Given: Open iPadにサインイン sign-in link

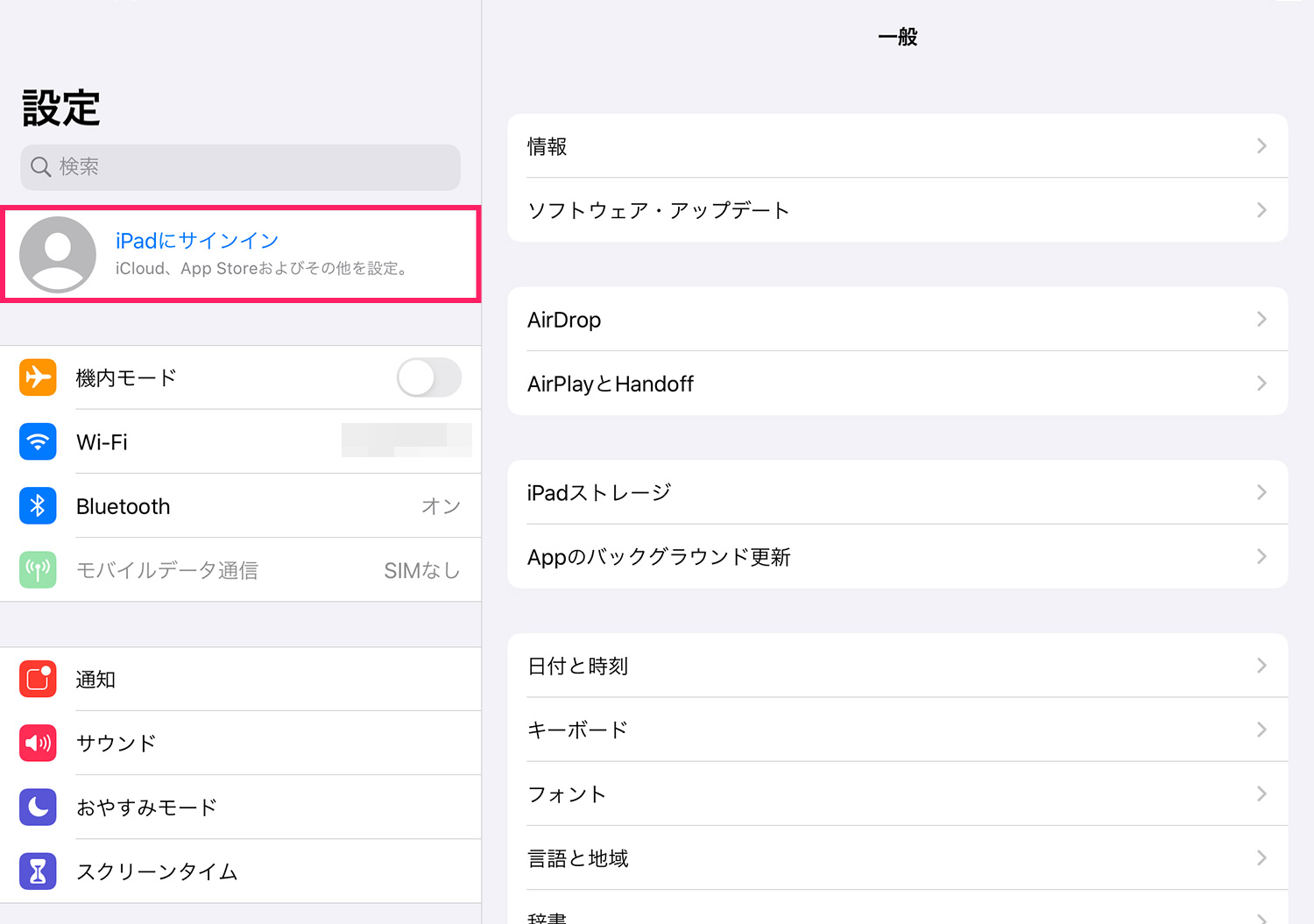Looking at the screenshot, I should coord(197,241).
